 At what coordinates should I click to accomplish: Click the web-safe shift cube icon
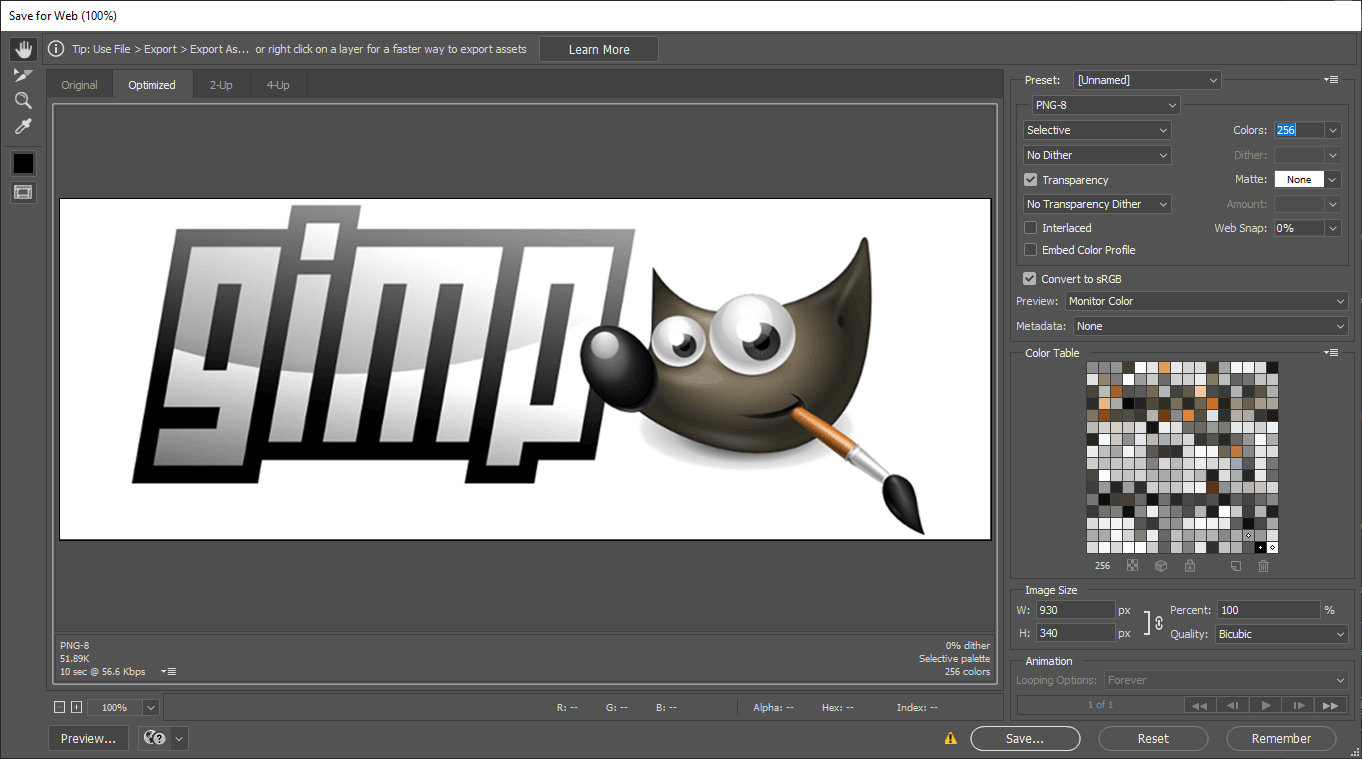point(1161,566)
